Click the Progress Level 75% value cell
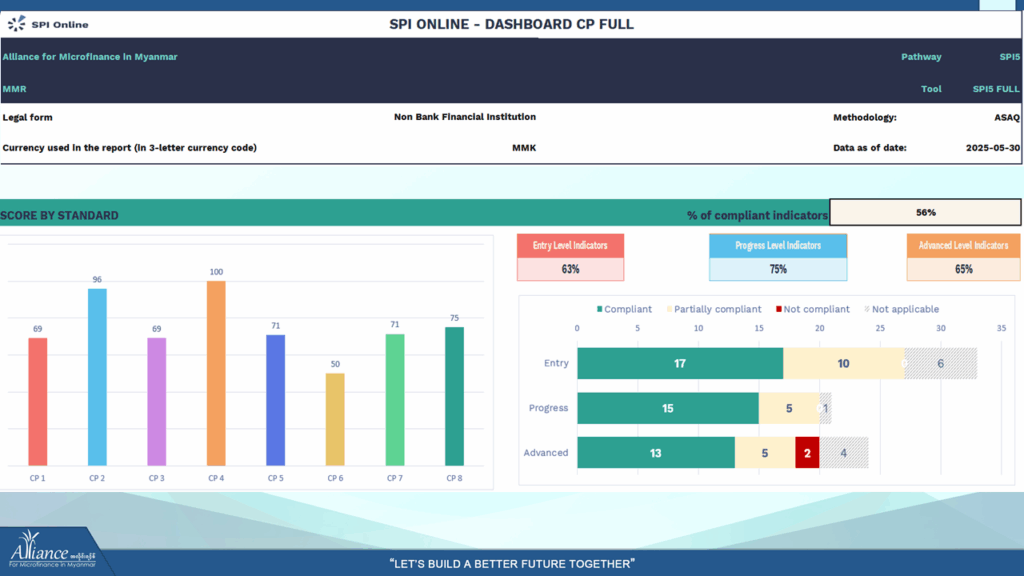This screenshot has height=576, width=1024. (x=777, y=269)
